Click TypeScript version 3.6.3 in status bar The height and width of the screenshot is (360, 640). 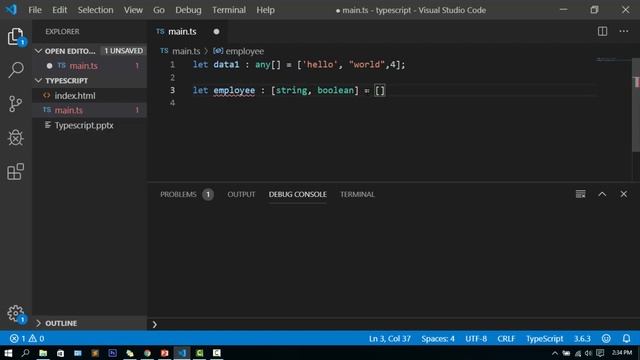tap(582, 338)
